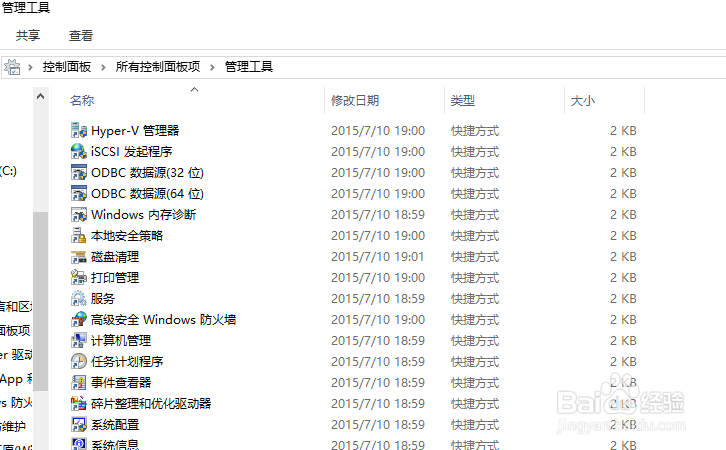Expand the chevron after 控制面板
726x450 pixels.
click(103, 68)
